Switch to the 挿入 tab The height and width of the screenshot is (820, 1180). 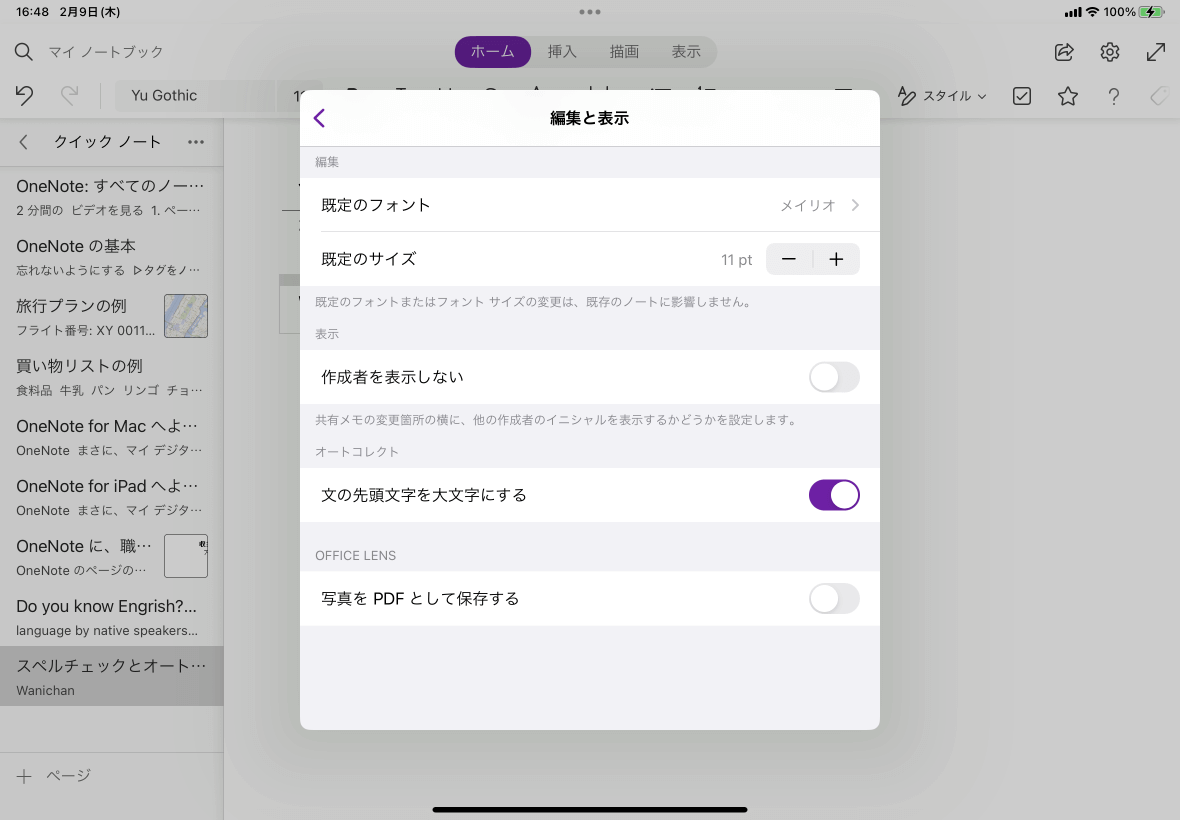562,52
